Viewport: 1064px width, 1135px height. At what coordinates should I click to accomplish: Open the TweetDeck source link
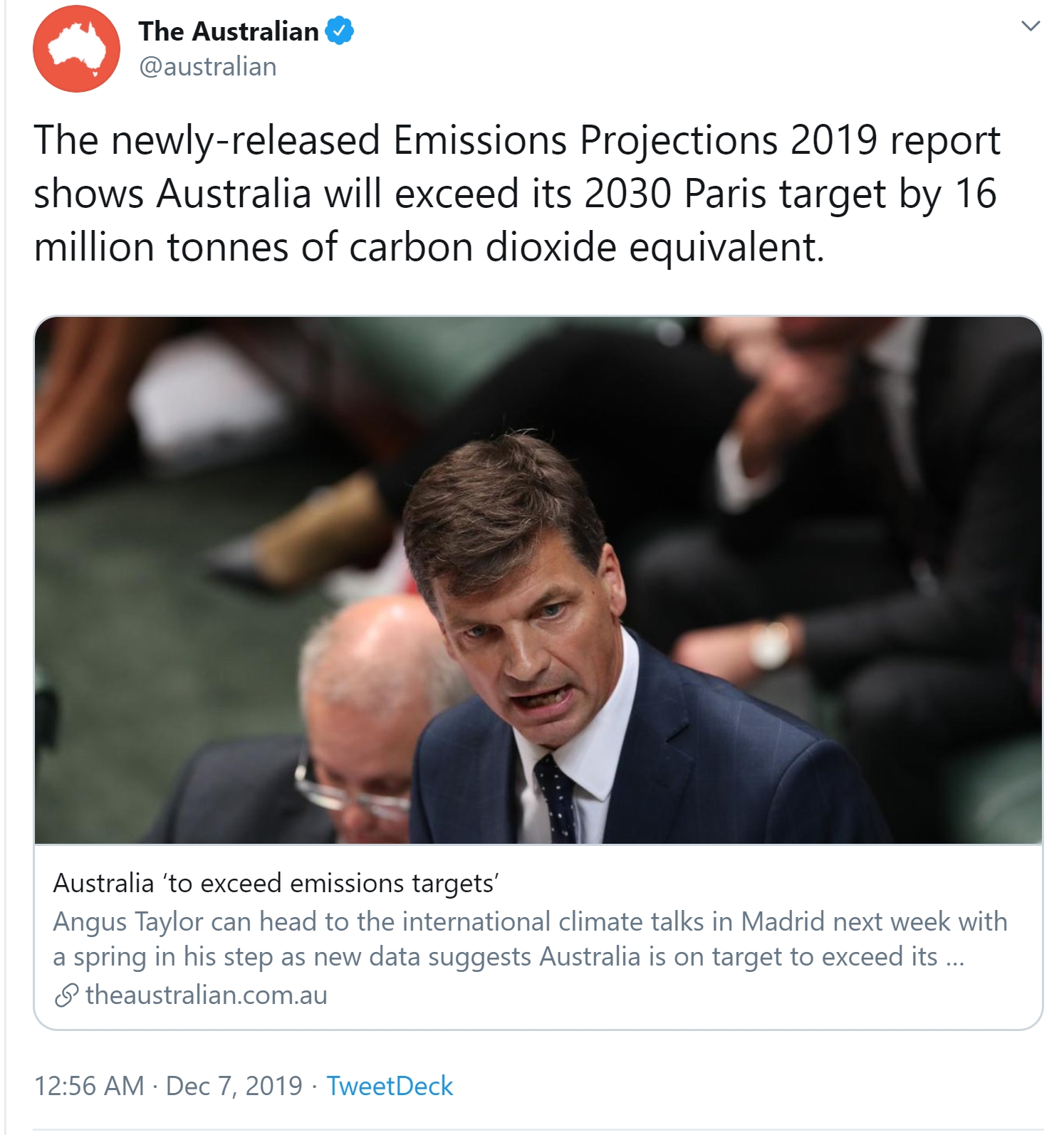pos(389,1086)
